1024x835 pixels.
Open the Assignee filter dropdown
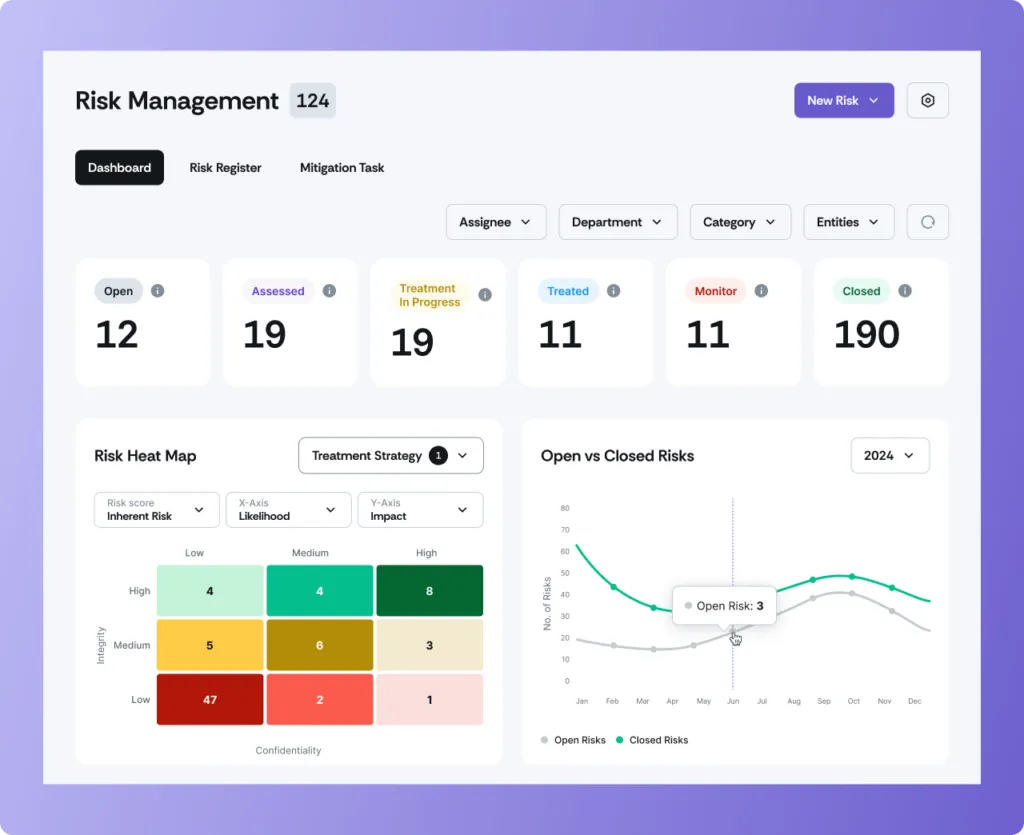[496, 222]
